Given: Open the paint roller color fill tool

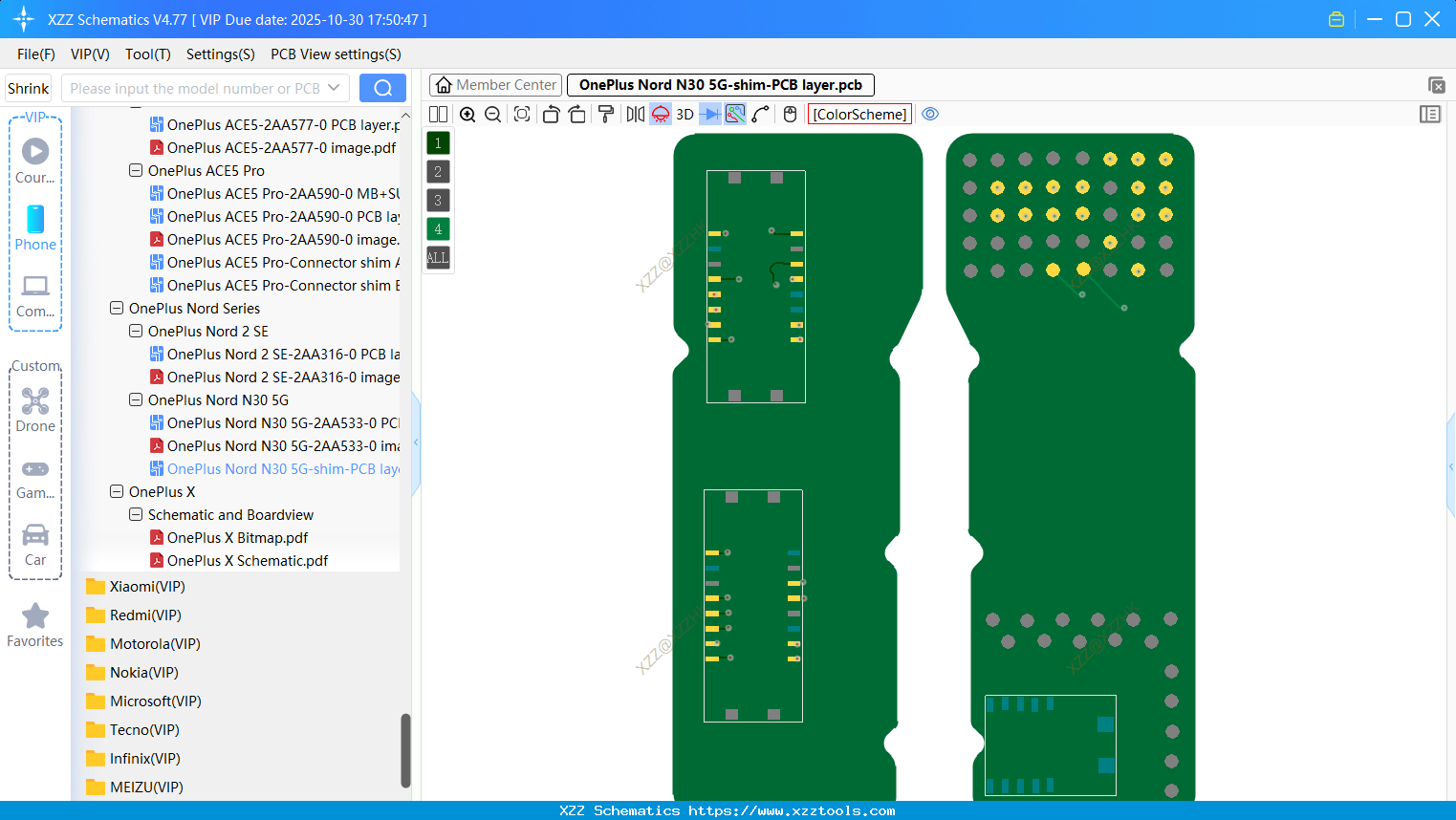Looking at the screenshot, I should (x=605, y=114).
